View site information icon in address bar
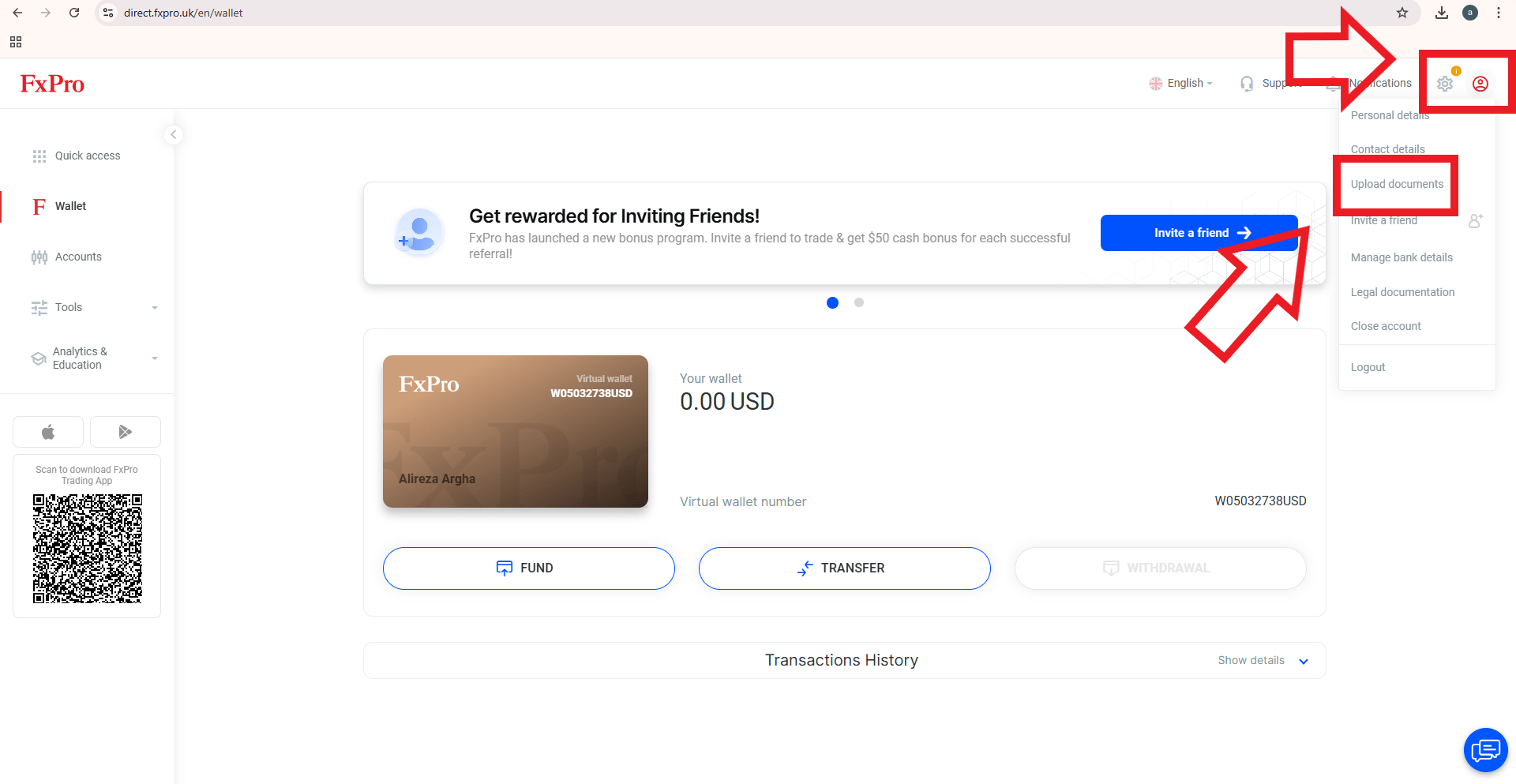The image size is (1516, 784). (x=109, y=13)
